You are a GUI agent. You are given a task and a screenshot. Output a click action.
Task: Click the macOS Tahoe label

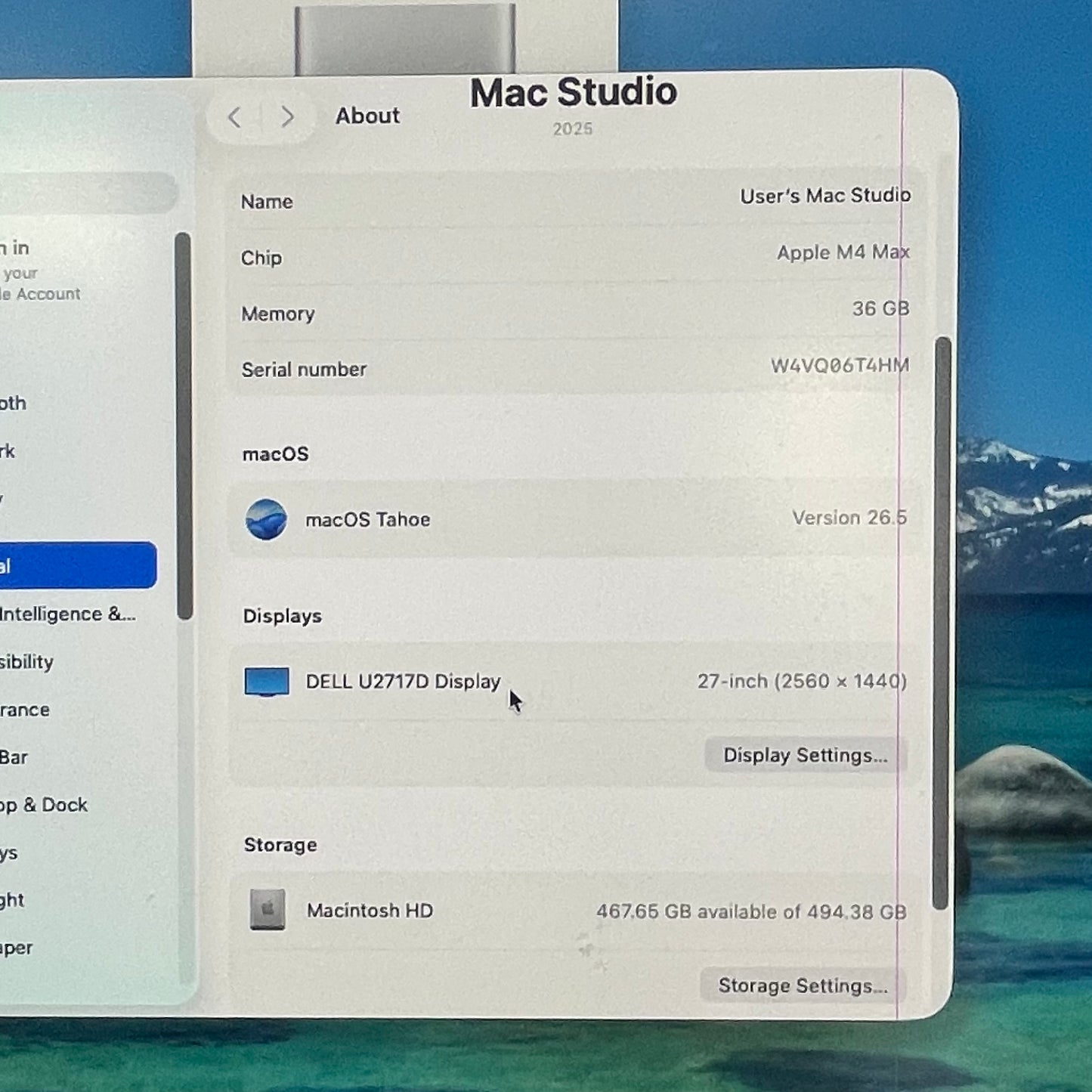(x=368, y=520)
